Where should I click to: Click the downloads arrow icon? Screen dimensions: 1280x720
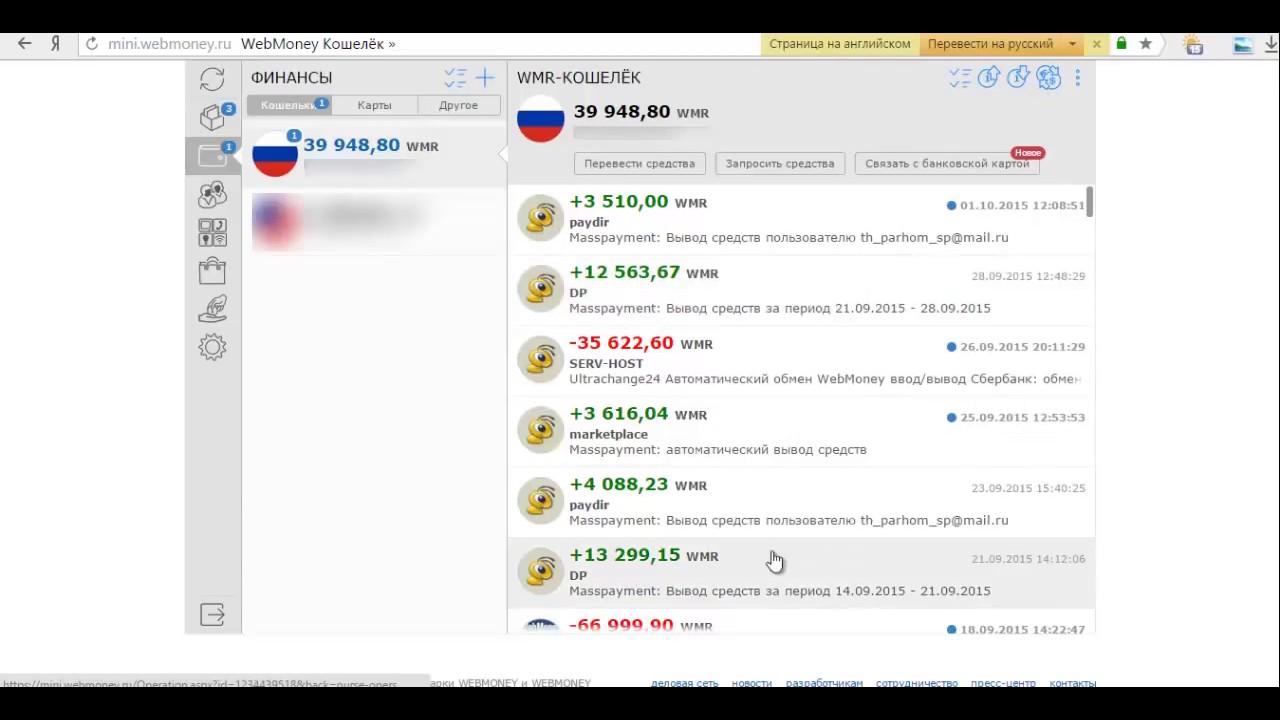1272,44
